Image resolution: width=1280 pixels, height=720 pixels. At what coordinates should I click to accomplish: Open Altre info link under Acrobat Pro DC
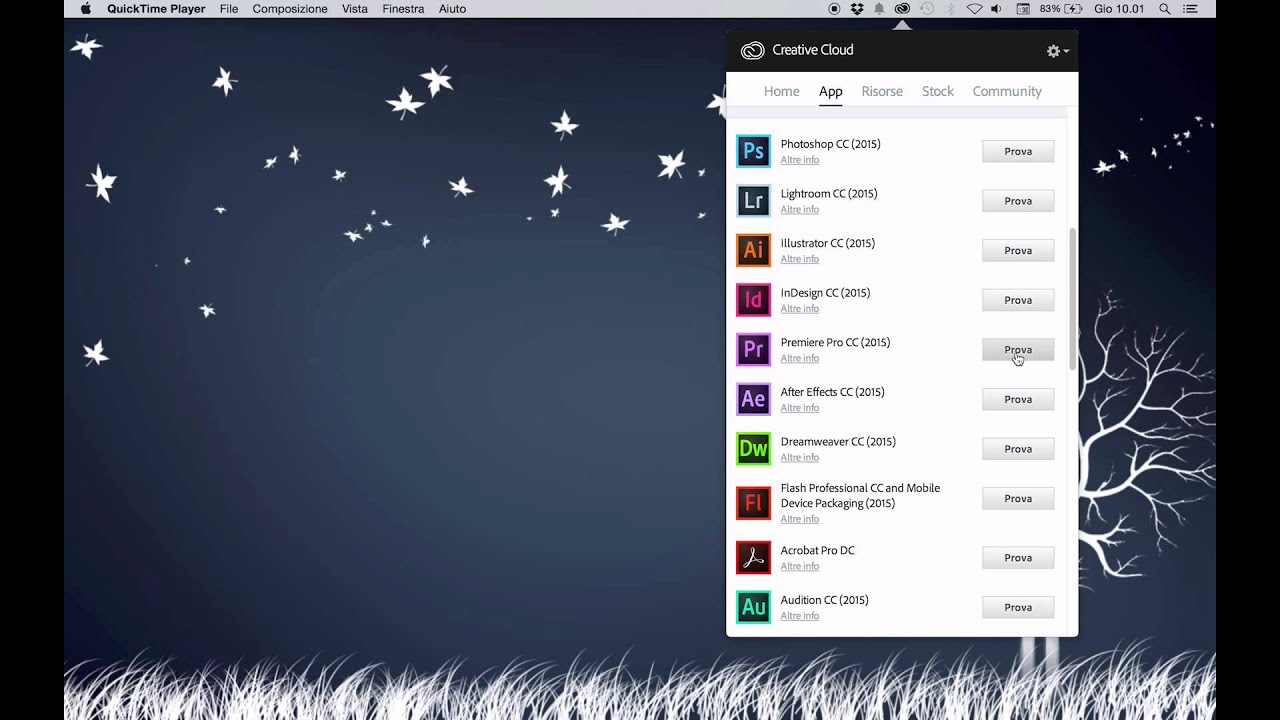[800, 566]
